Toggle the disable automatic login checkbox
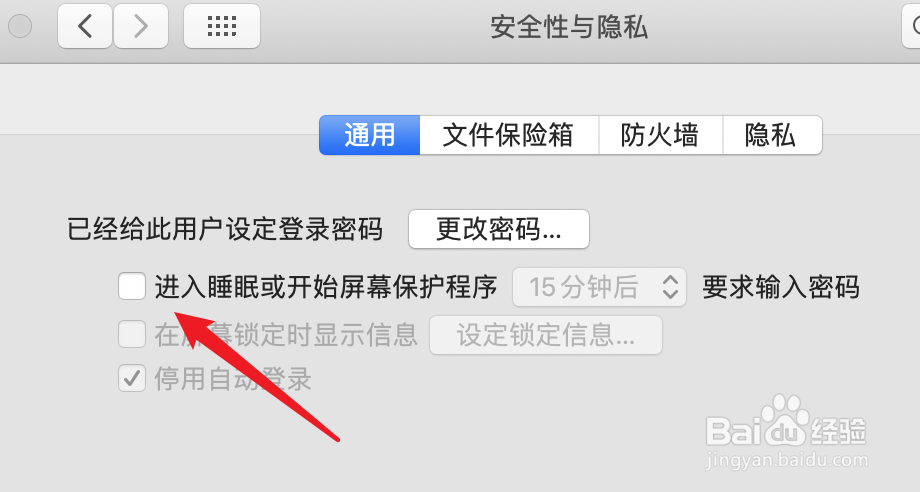The height and width of the screenshot is (492, 920). tap(132, 378)
